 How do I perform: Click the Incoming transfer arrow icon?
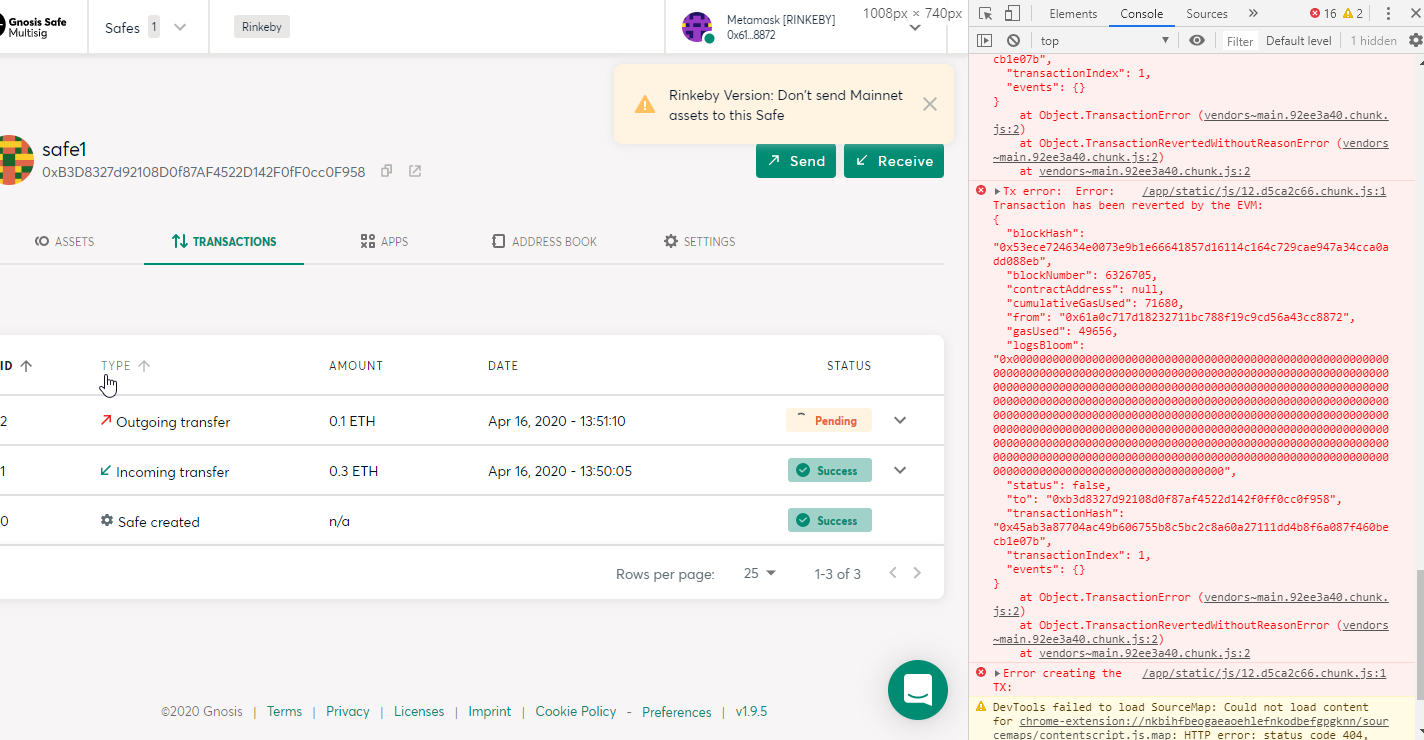(106, 471)
